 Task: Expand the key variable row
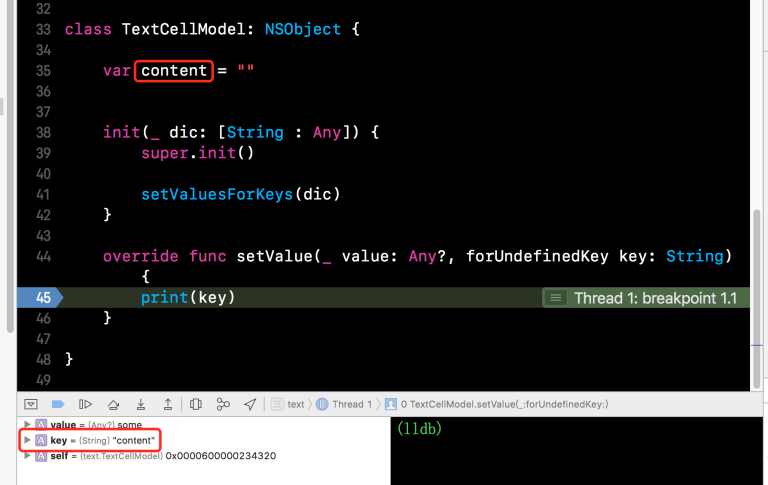click(28, 440)
